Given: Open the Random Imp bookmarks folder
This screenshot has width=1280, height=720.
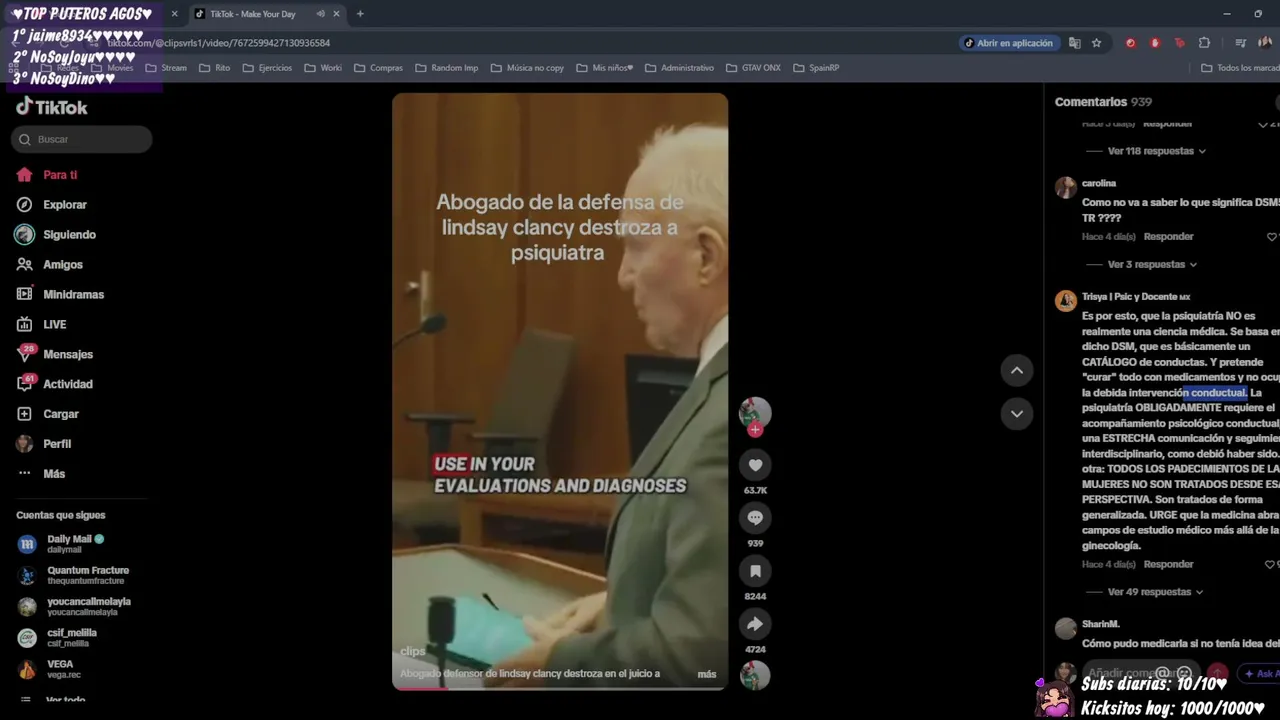Looking at the screenshot, I should 446,68.
